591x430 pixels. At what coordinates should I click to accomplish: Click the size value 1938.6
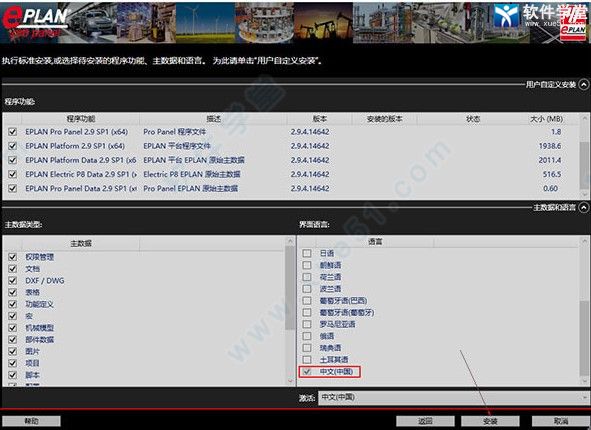click(x=550, y=146)
